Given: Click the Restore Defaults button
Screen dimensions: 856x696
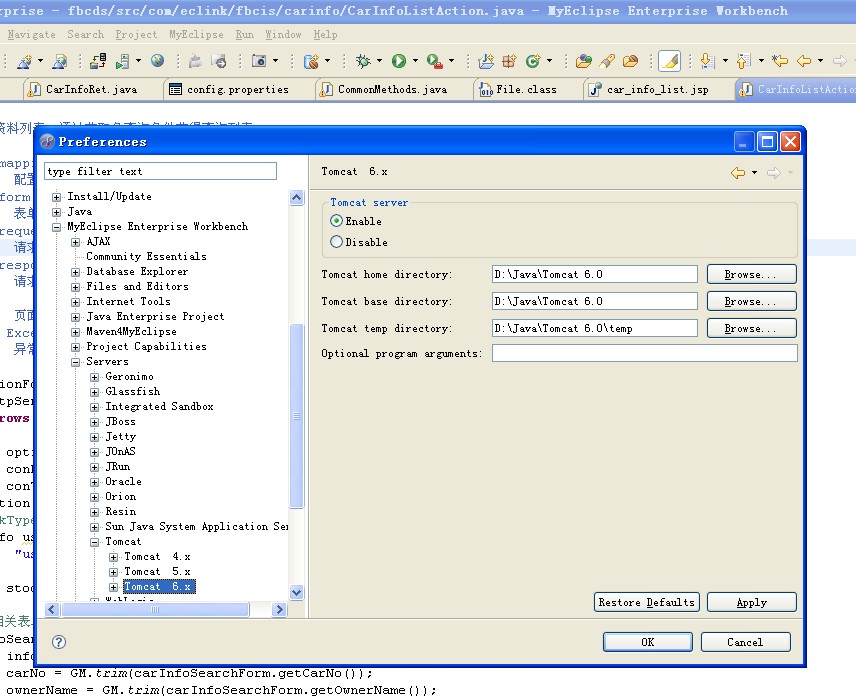Looking at the screenshot, I should pyautogui.click(x=646, y=602).
